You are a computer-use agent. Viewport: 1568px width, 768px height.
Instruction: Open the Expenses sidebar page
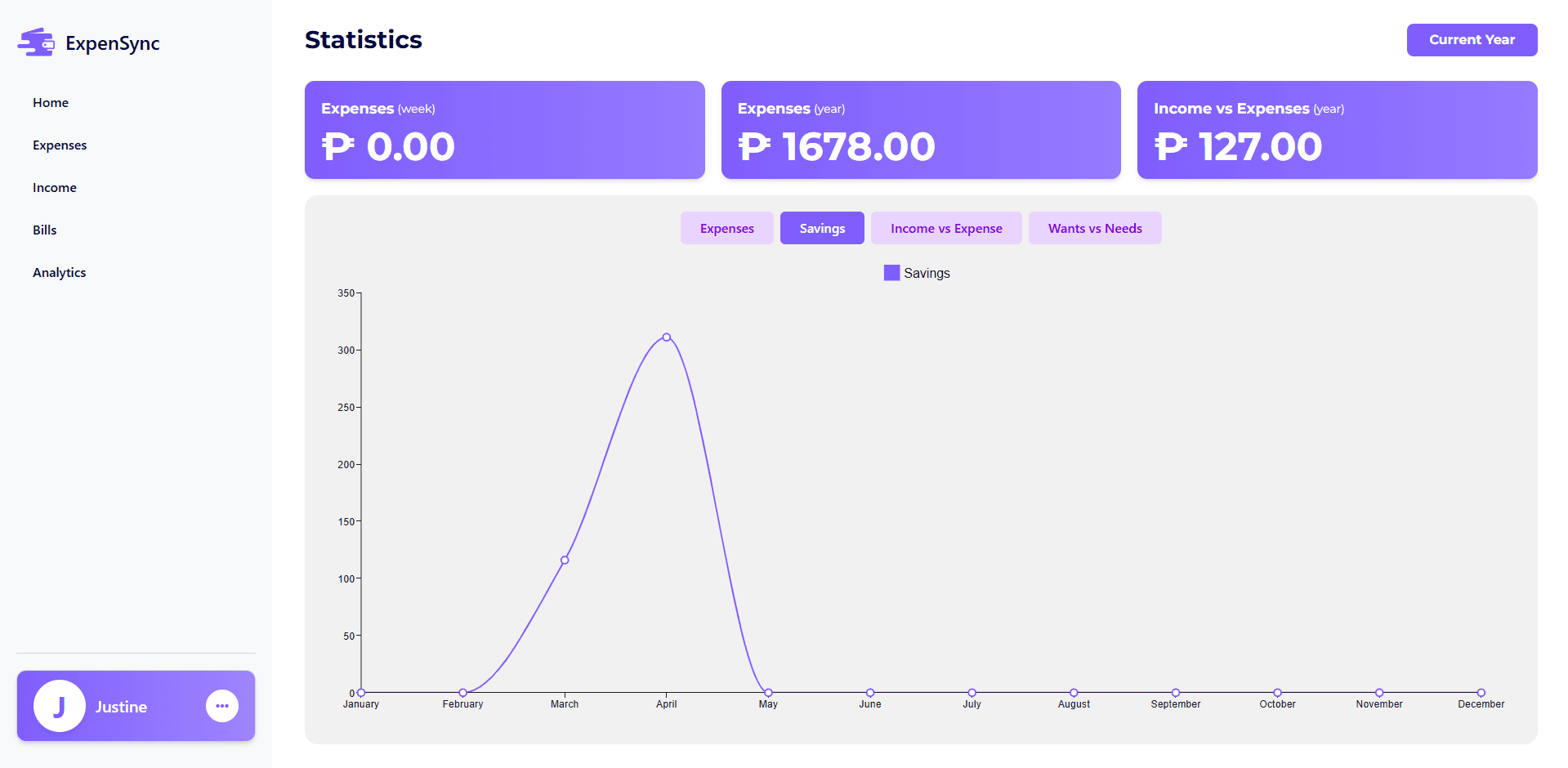(60, 145)
